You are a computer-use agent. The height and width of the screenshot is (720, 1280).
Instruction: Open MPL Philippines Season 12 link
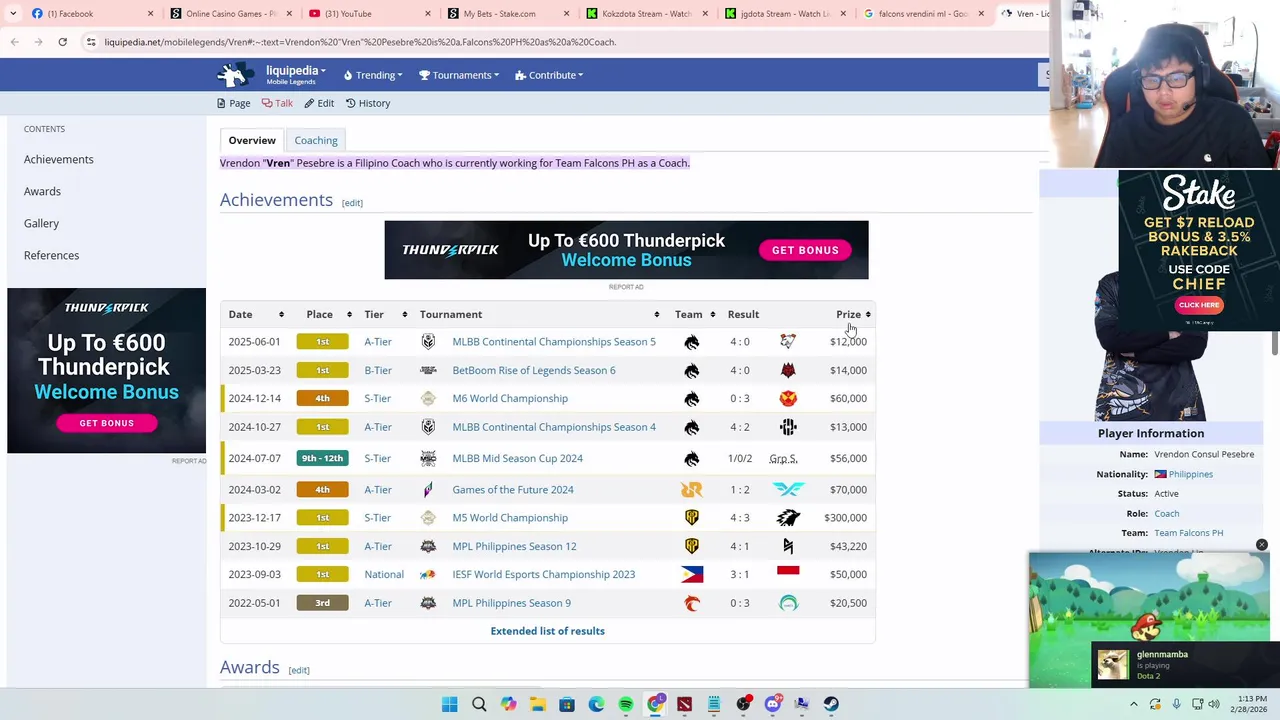pos(514,546)
